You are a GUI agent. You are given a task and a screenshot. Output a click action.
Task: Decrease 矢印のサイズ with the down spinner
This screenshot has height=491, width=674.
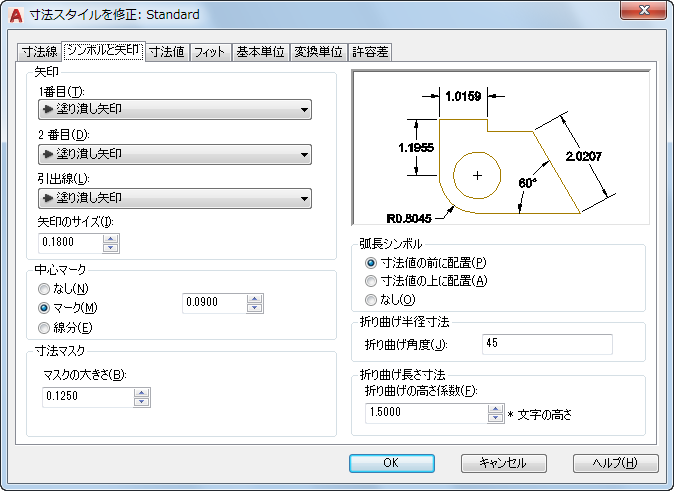click(111, 248)
